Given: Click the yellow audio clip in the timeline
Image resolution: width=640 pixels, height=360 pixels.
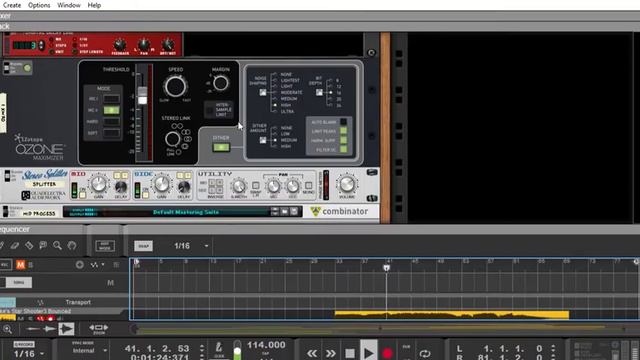Looking at the screenshot, I should point(451,314).
